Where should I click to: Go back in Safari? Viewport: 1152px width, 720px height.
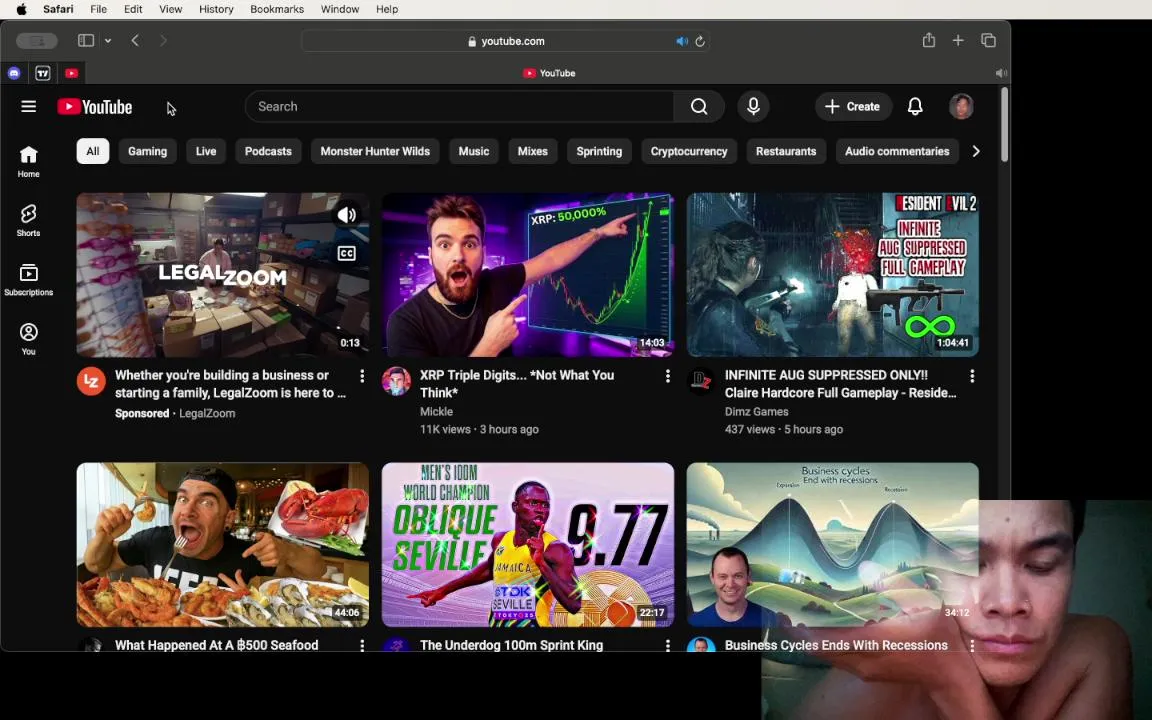point(135,40)
